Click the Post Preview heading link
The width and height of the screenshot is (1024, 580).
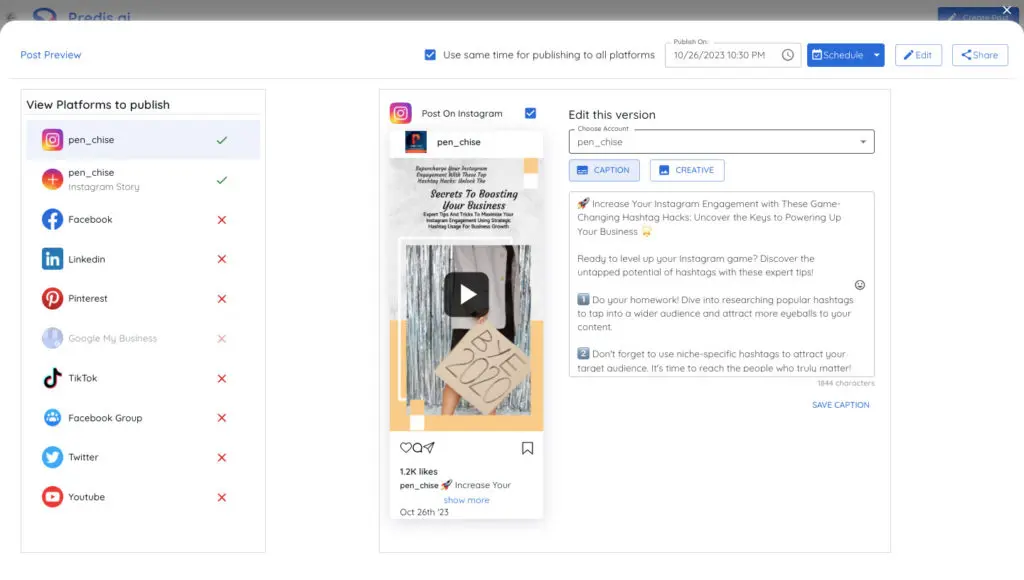(x=51, y=55)
